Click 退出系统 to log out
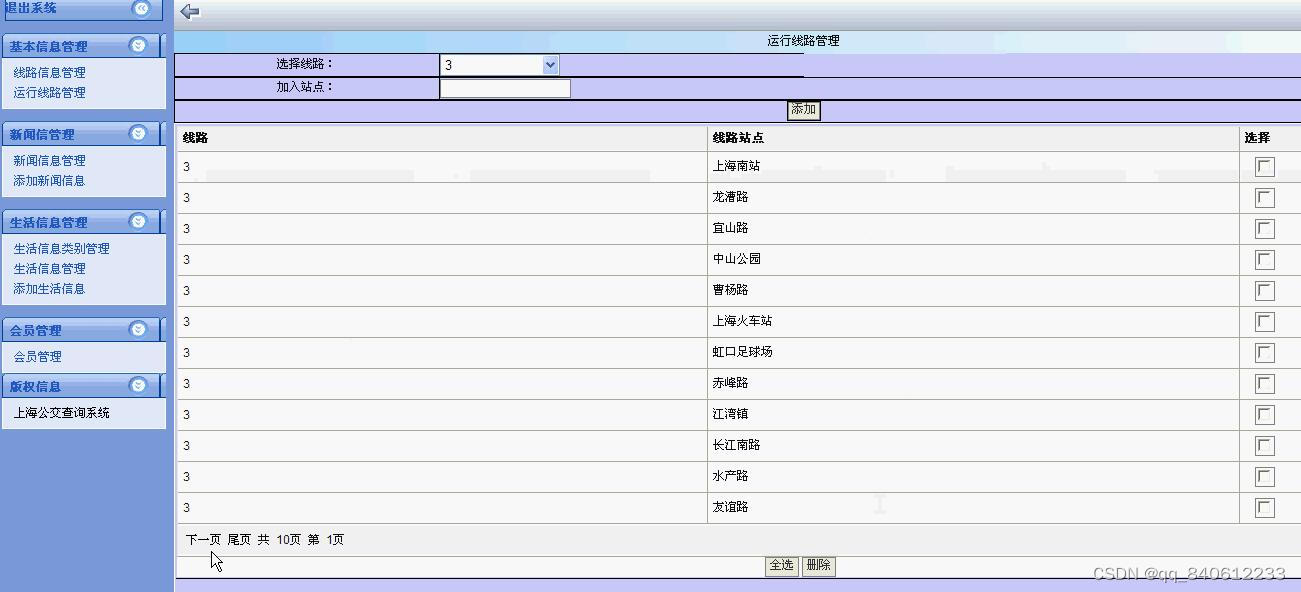Viewport: 1301px width, 592px height. pyautogui.click(x=31, y=8)
